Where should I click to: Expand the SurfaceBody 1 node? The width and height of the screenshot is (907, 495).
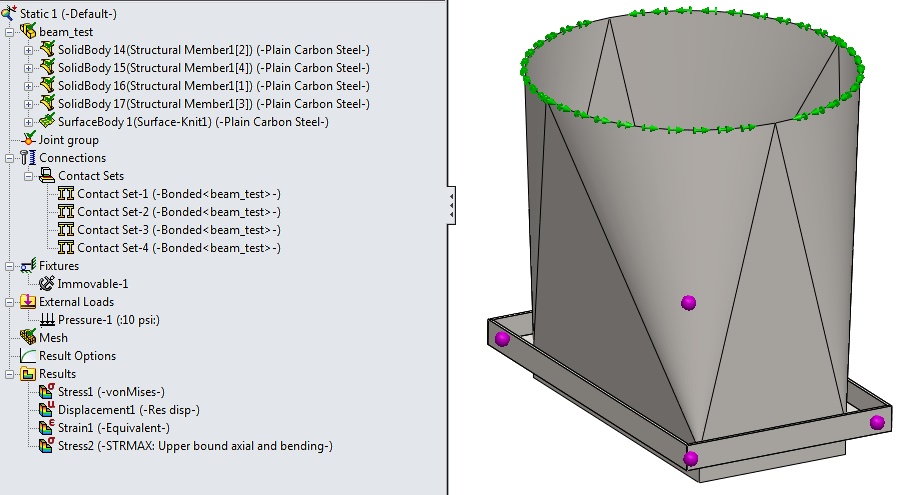28,122
